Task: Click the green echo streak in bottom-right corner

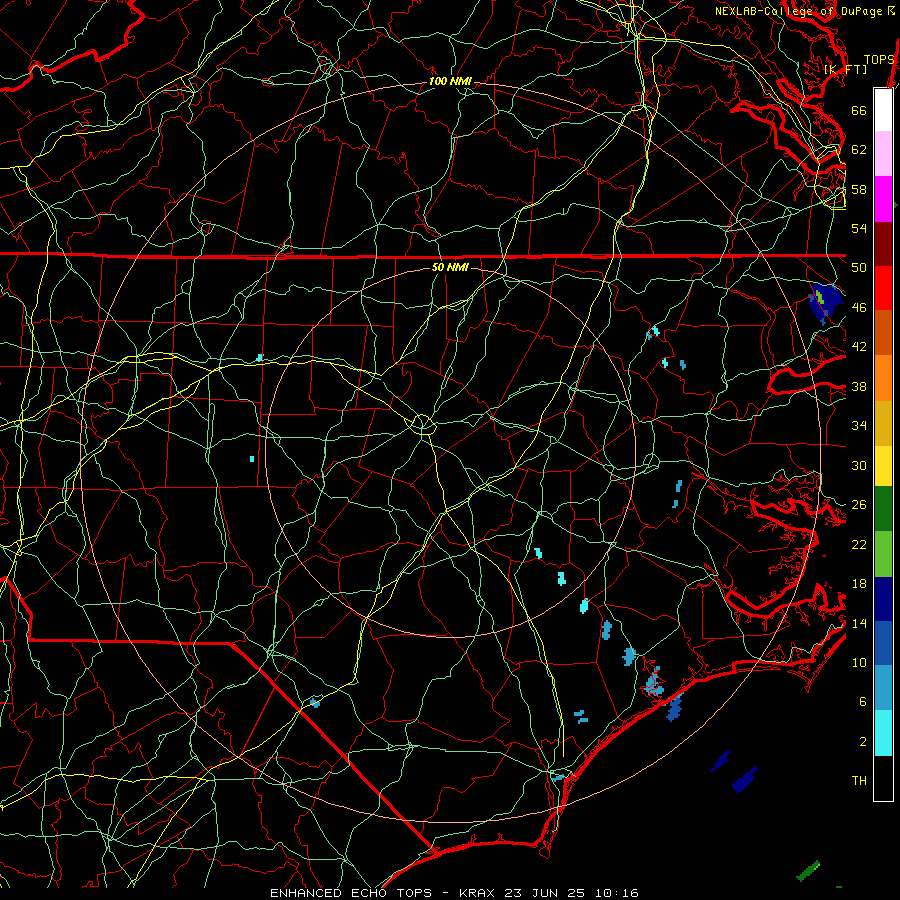Action: pos(808,871)
